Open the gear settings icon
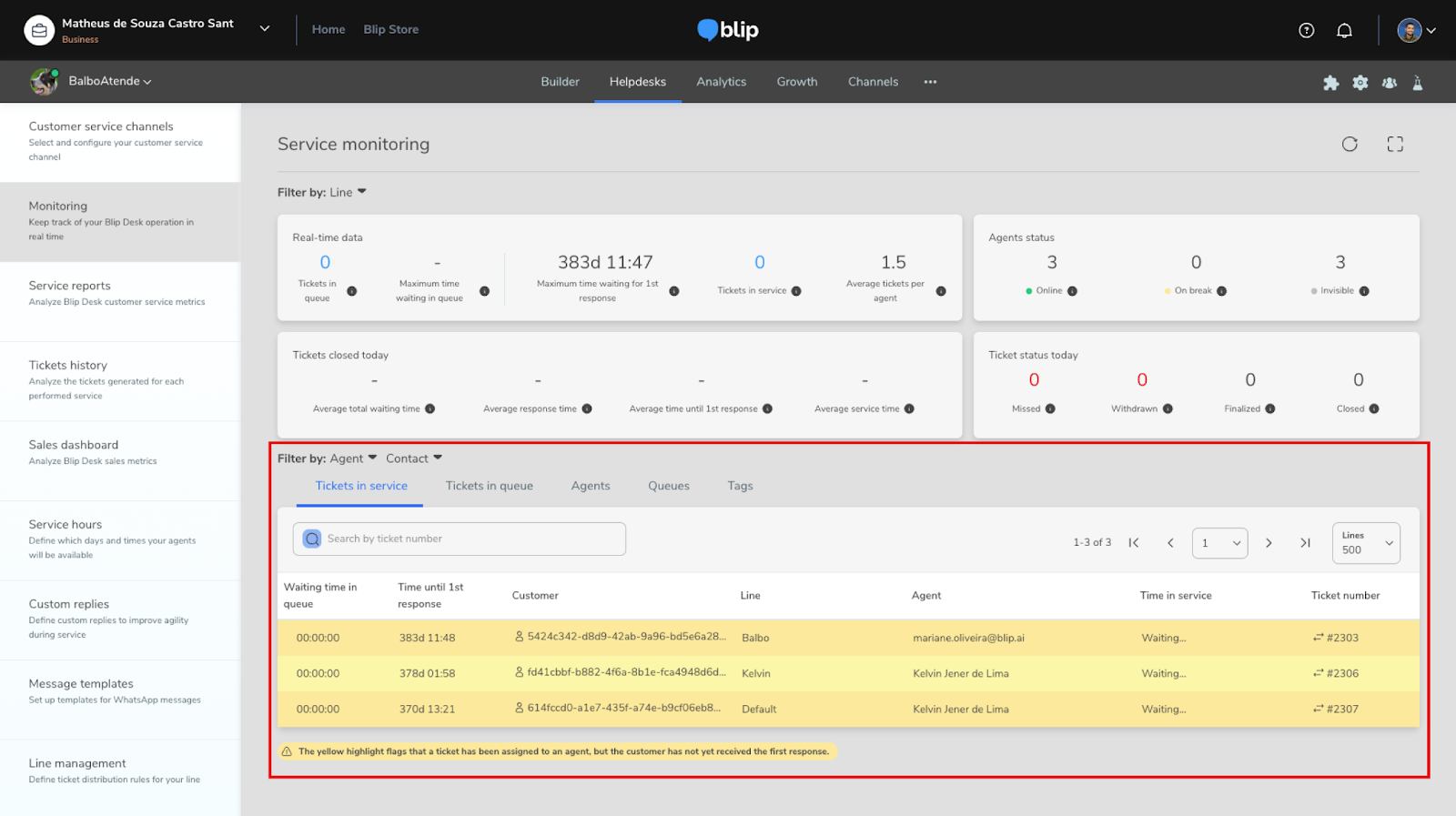The width and height of the screenshot is (1456, 816). tap(1360, 83)
